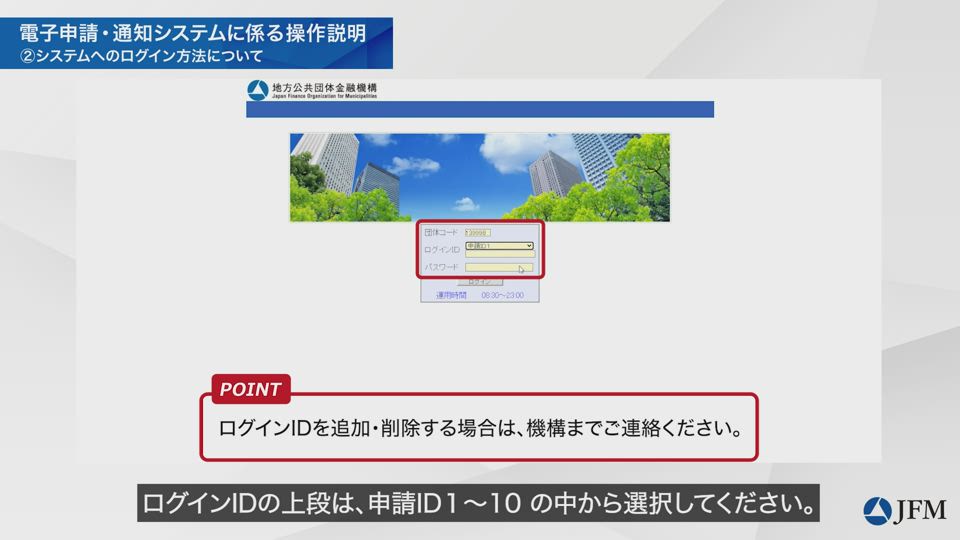
Task: Click the 運用時間 label text
Action: pyautogui.click(x=452, y=296)
